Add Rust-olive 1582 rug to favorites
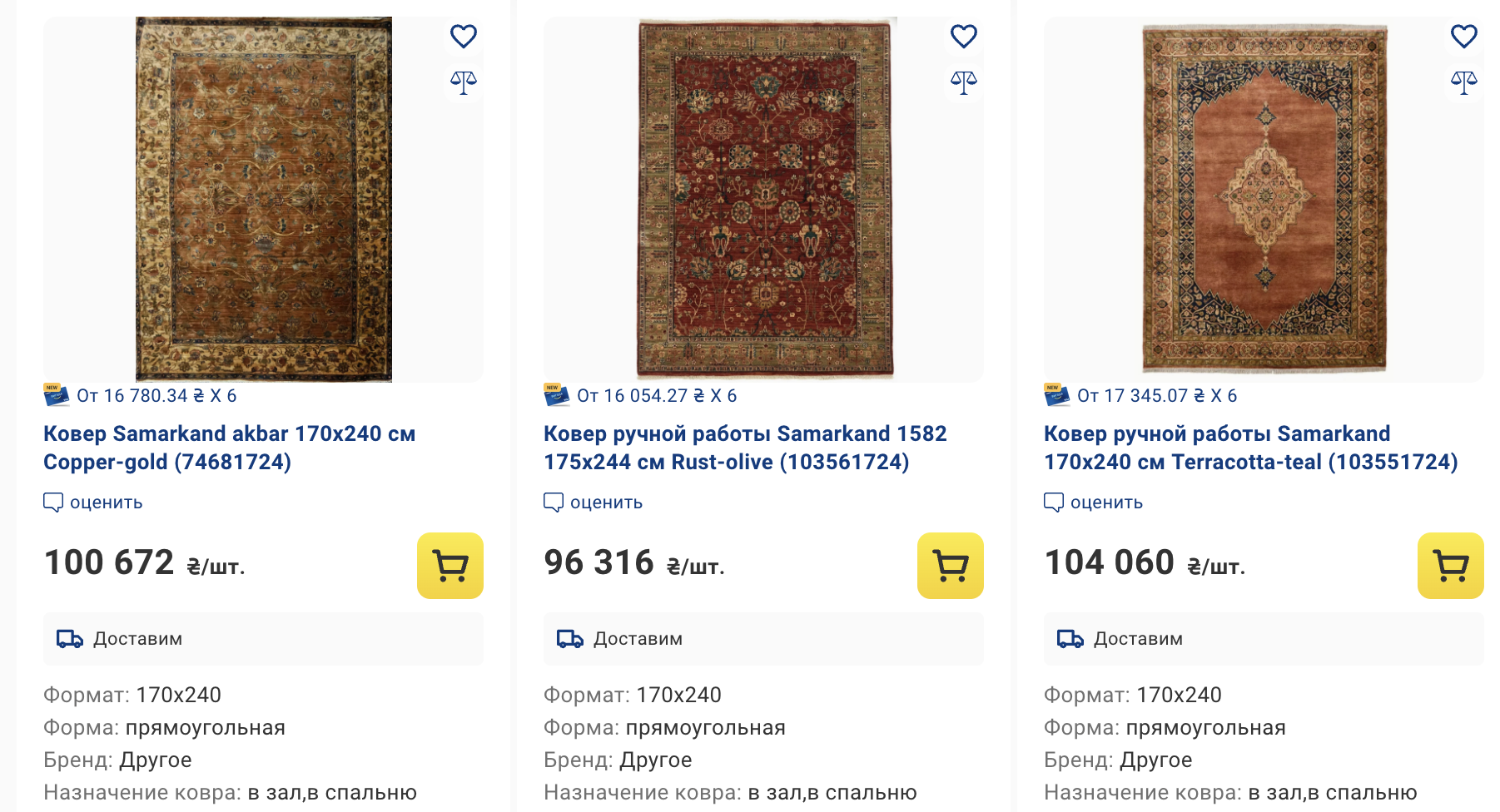 tap(963, 37)
